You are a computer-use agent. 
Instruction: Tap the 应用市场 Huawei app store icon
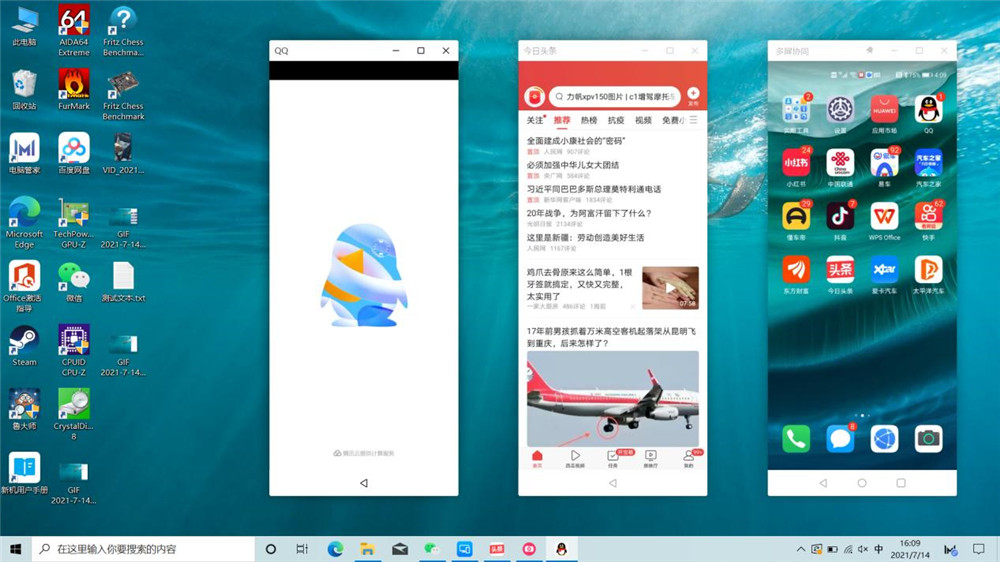point(884,110)
